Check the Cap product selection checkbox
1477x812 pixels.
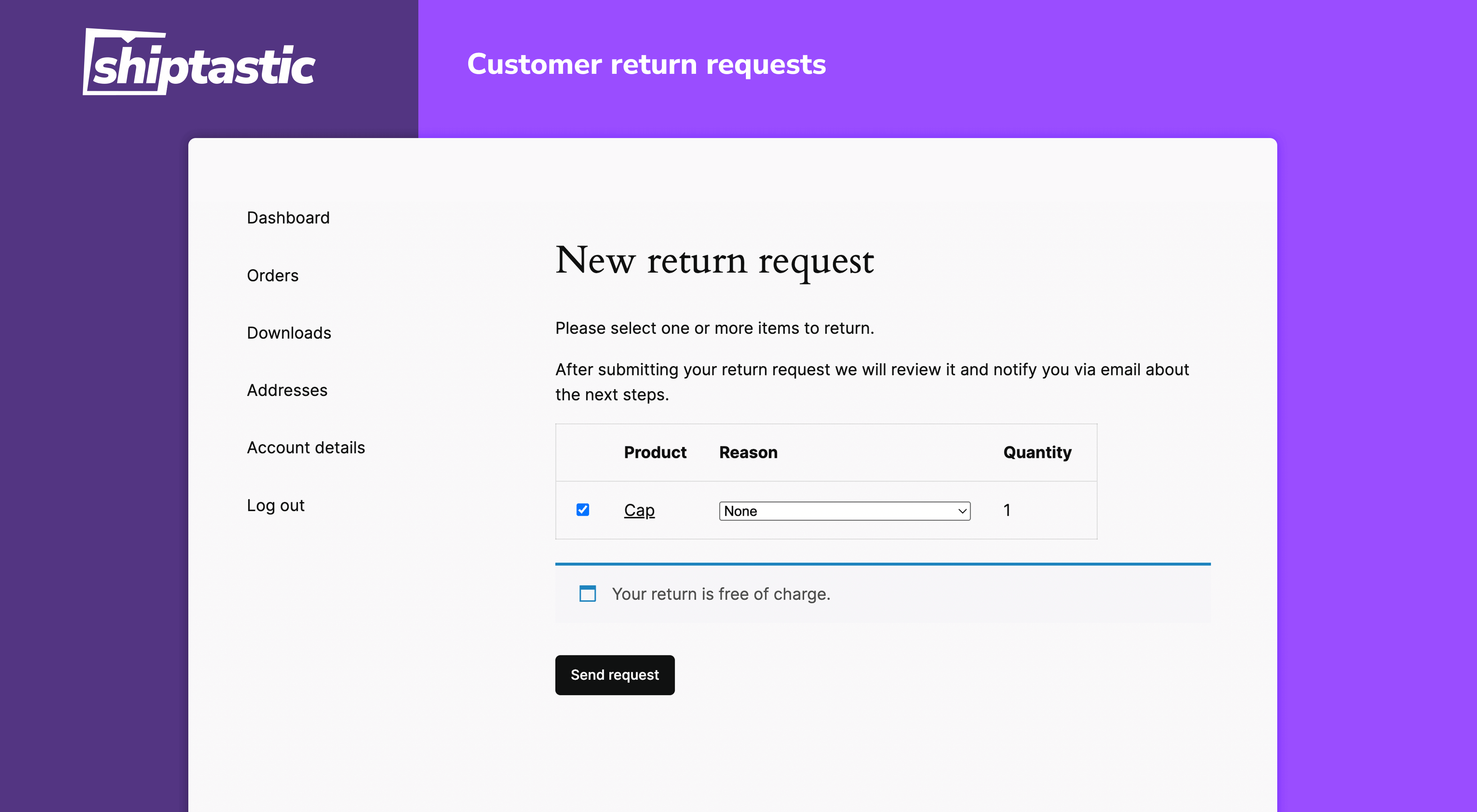583,509
